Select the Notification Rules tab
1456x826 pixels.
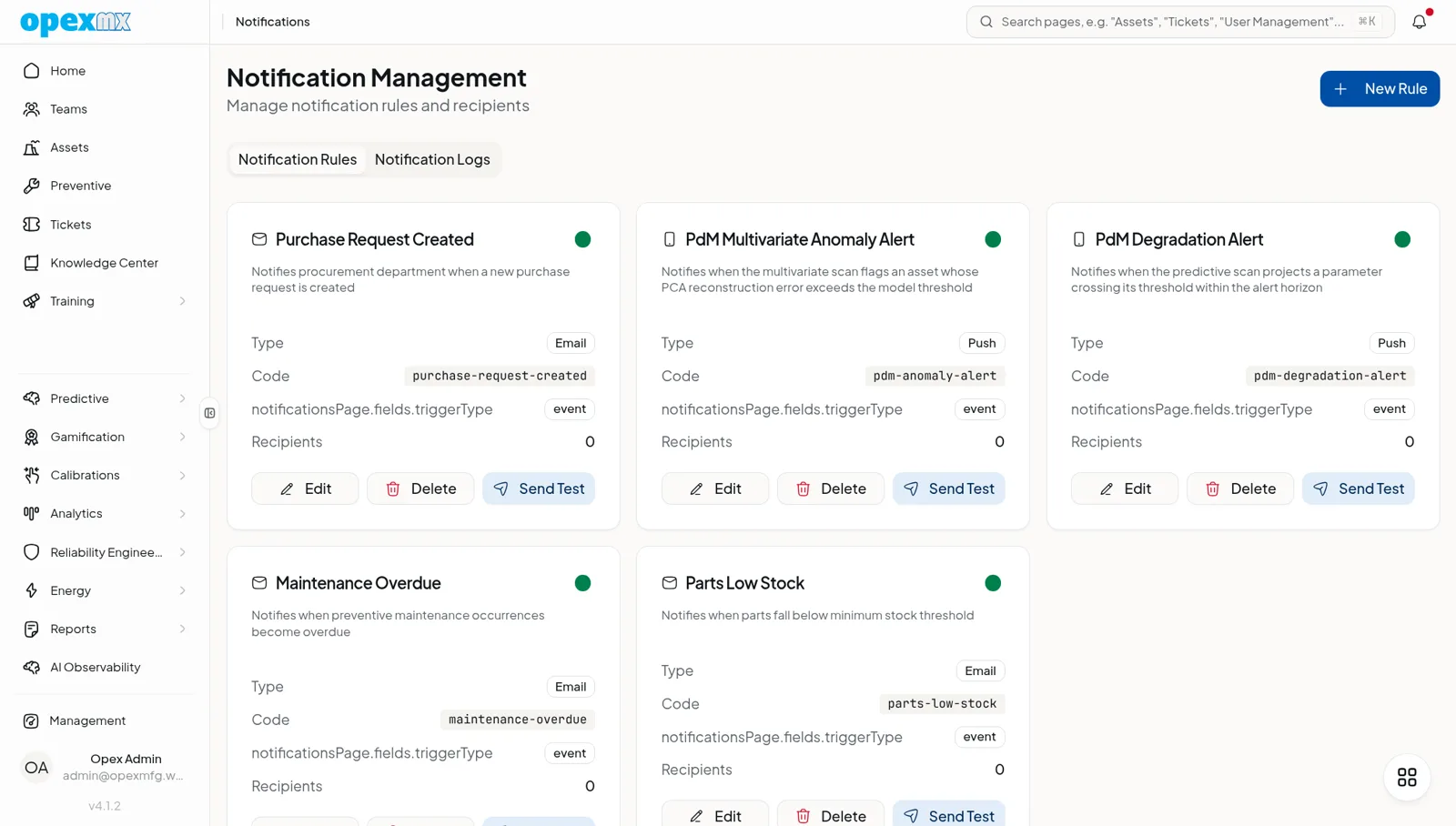298,159
